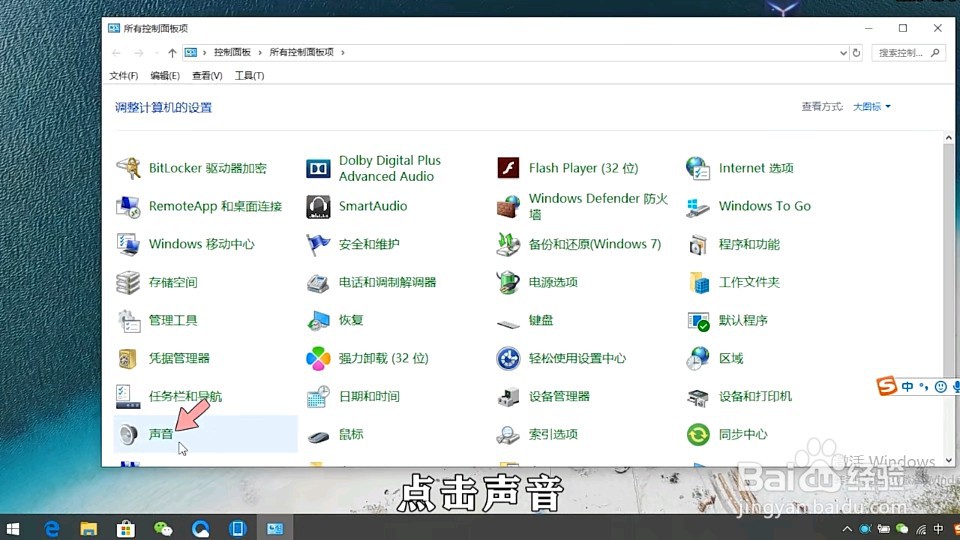Open 同步中心 green sync icon

[698, 435]
